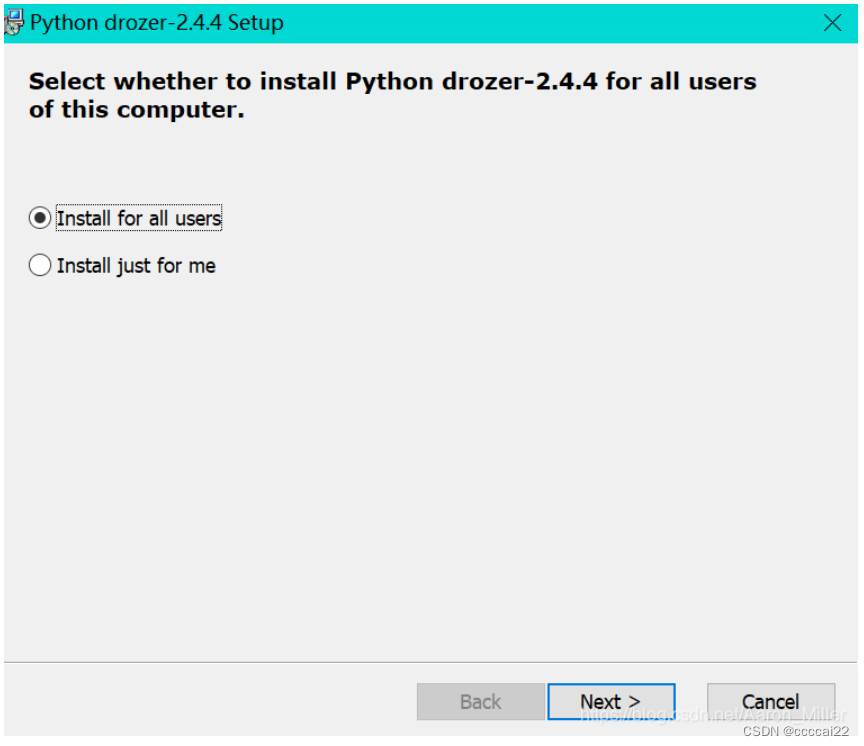Choose the per-user install option circle
864x746 pixels.
(x=40, y=265)
